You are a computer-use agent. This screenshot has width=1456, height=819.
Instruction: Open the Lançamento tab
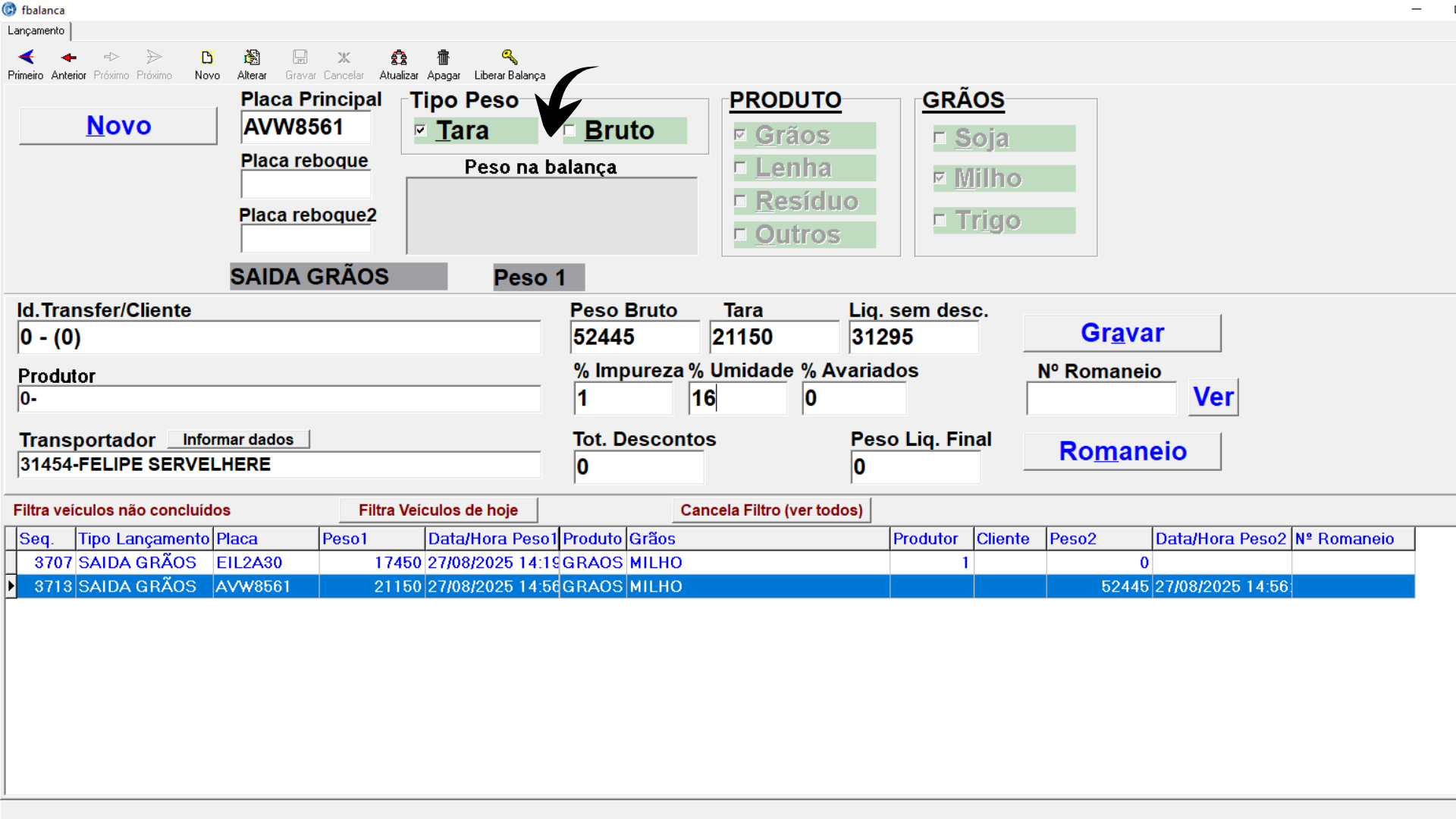pos(36,31)
